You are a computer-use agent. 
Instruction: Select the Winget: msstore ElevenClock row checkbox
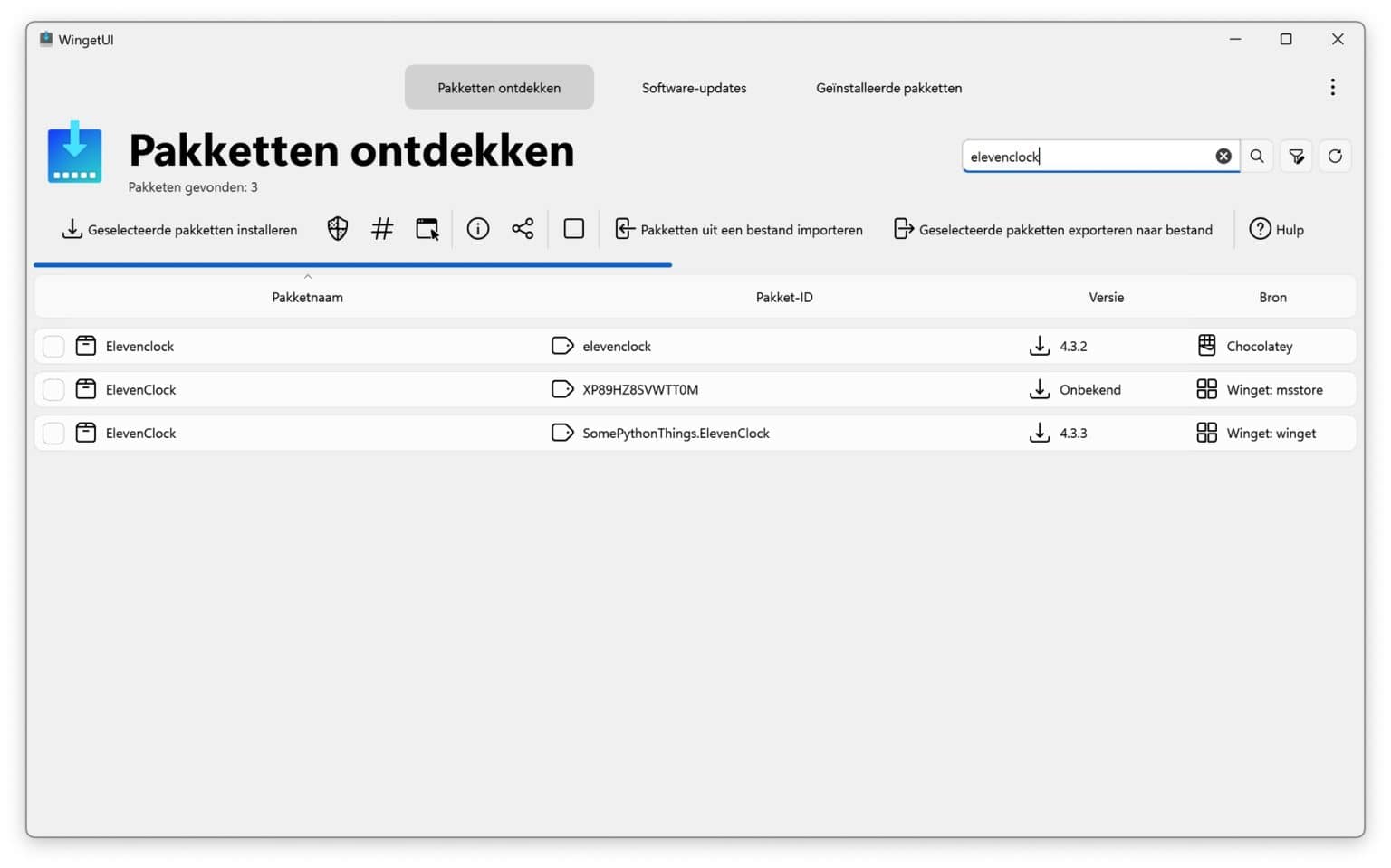coord(53,389)
